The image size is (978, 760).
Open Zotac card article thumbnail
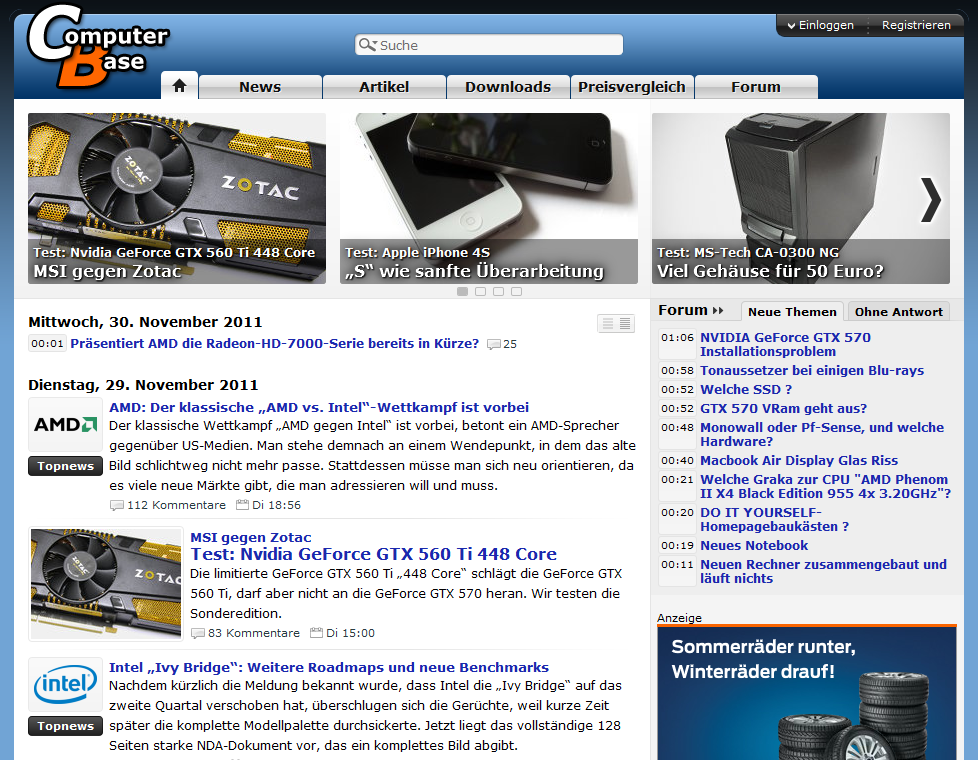click(106, 584)
